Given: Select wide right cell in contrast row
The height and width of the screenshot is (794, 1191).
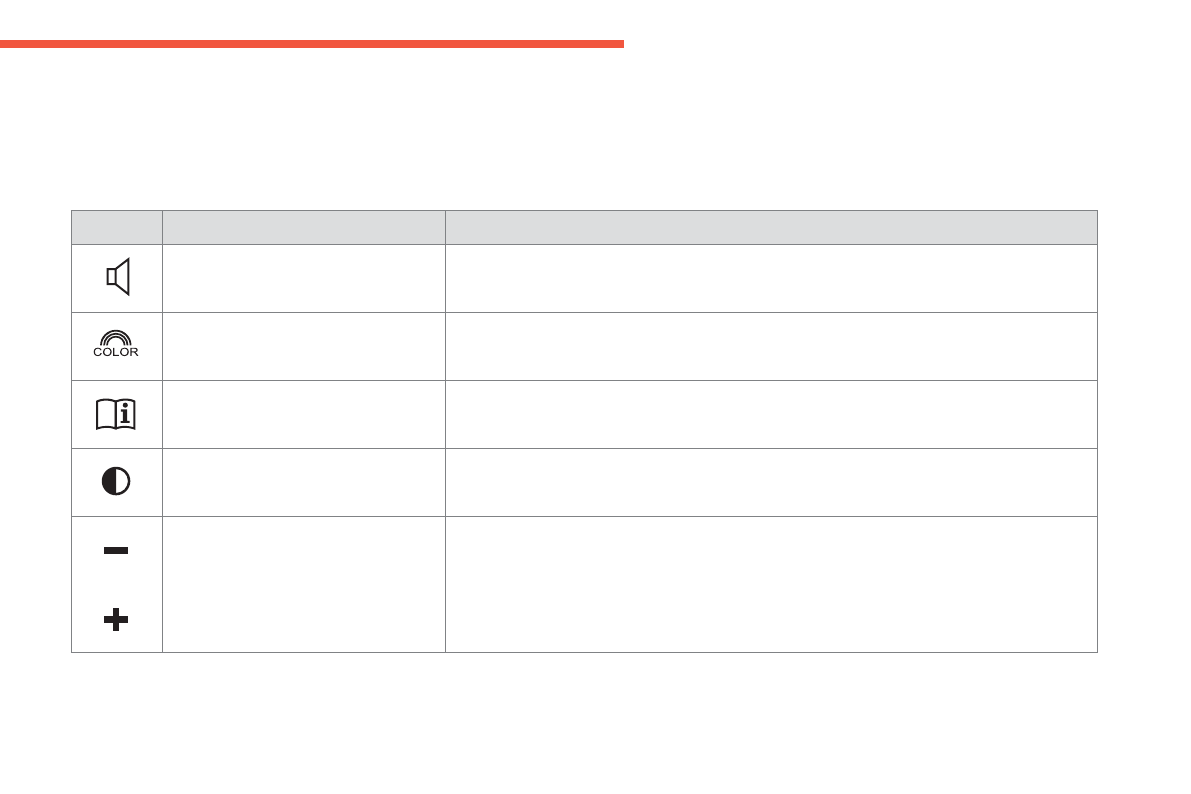Looking at the screenshot, I should point(770,482).
